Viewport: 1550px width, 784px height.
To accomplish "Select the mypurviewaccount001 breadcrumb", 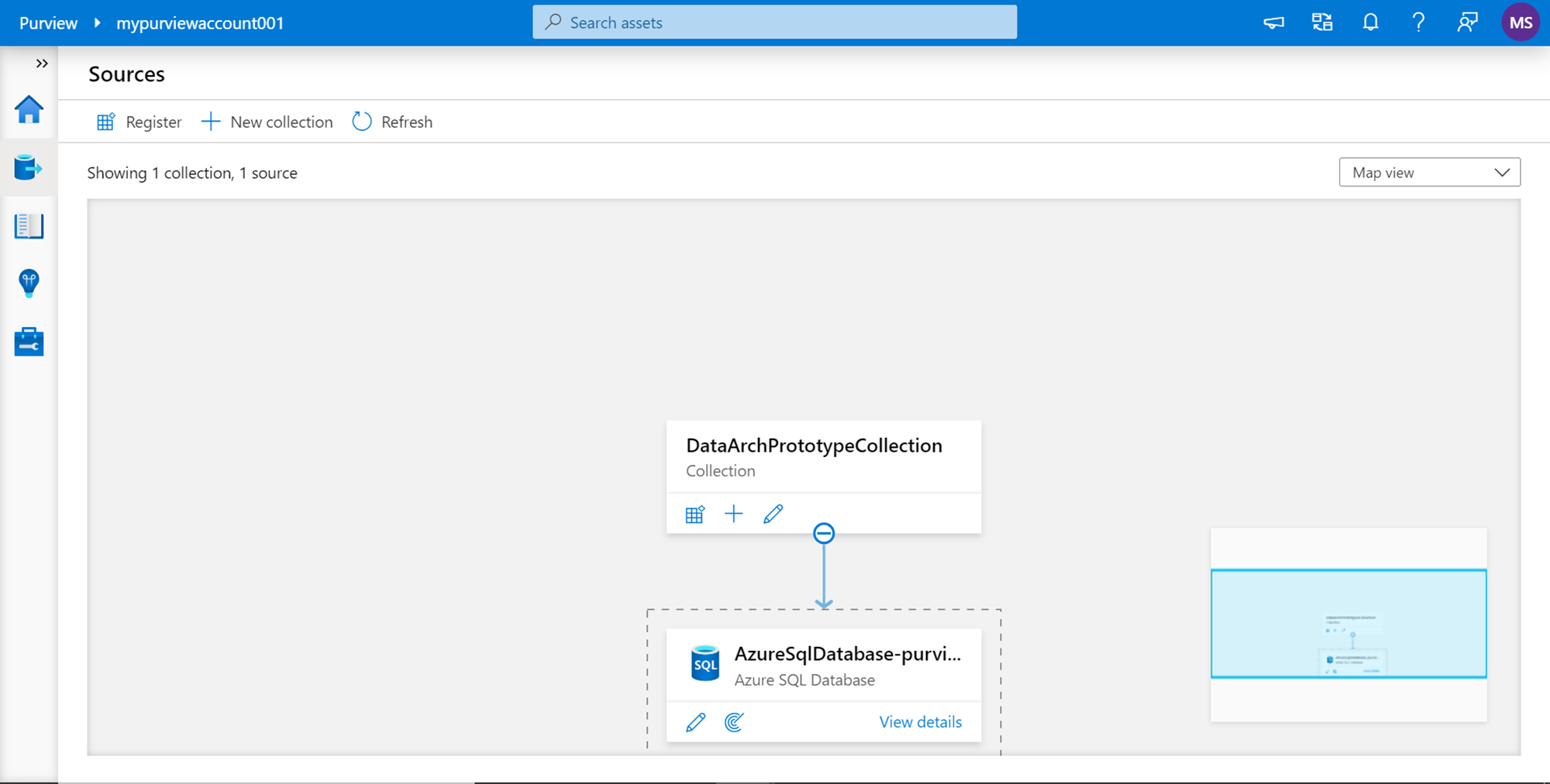I will click(200, 23).
